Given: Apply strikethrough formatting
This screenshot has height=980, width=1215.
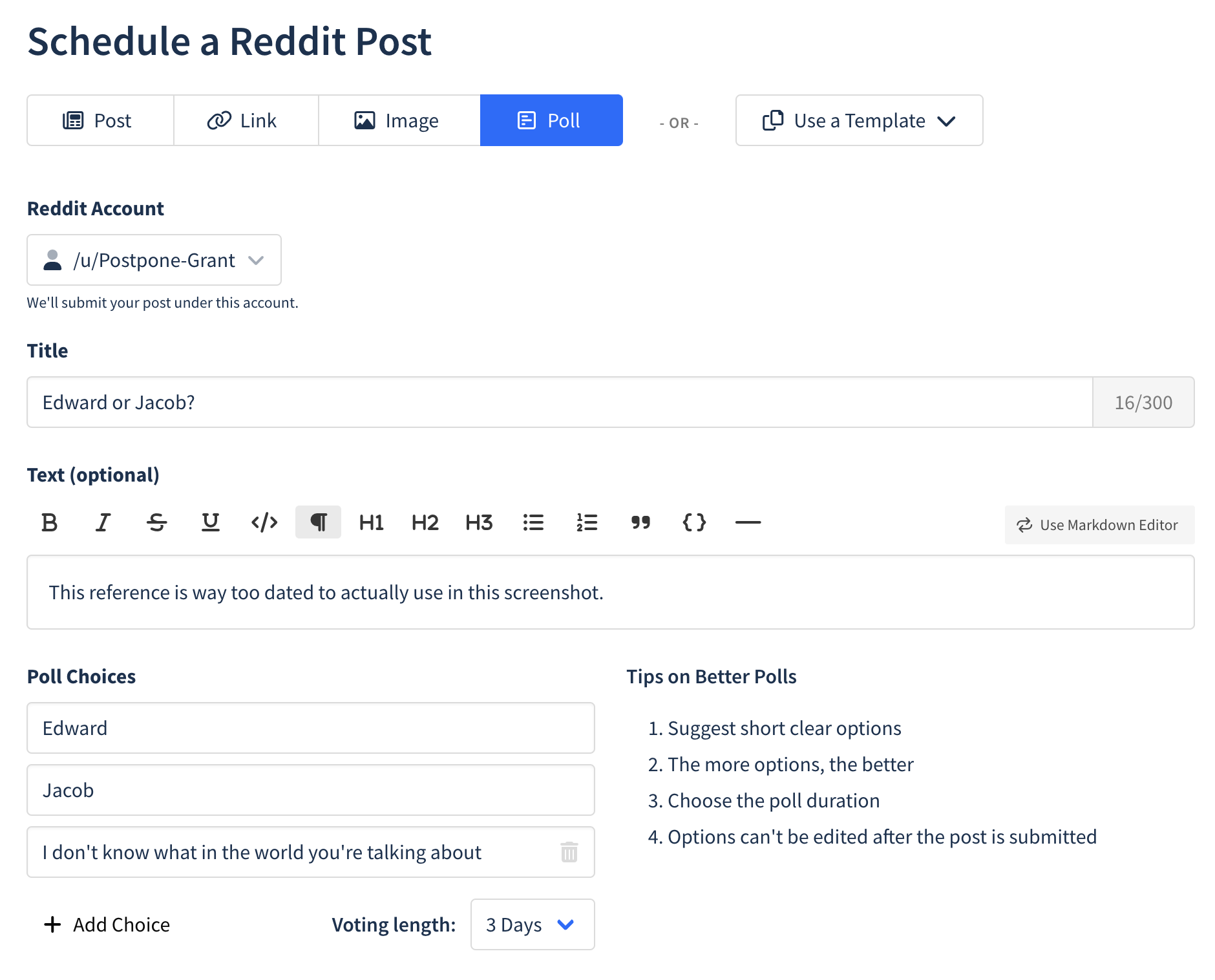Looking at the screenshot, I should point(156,522).
